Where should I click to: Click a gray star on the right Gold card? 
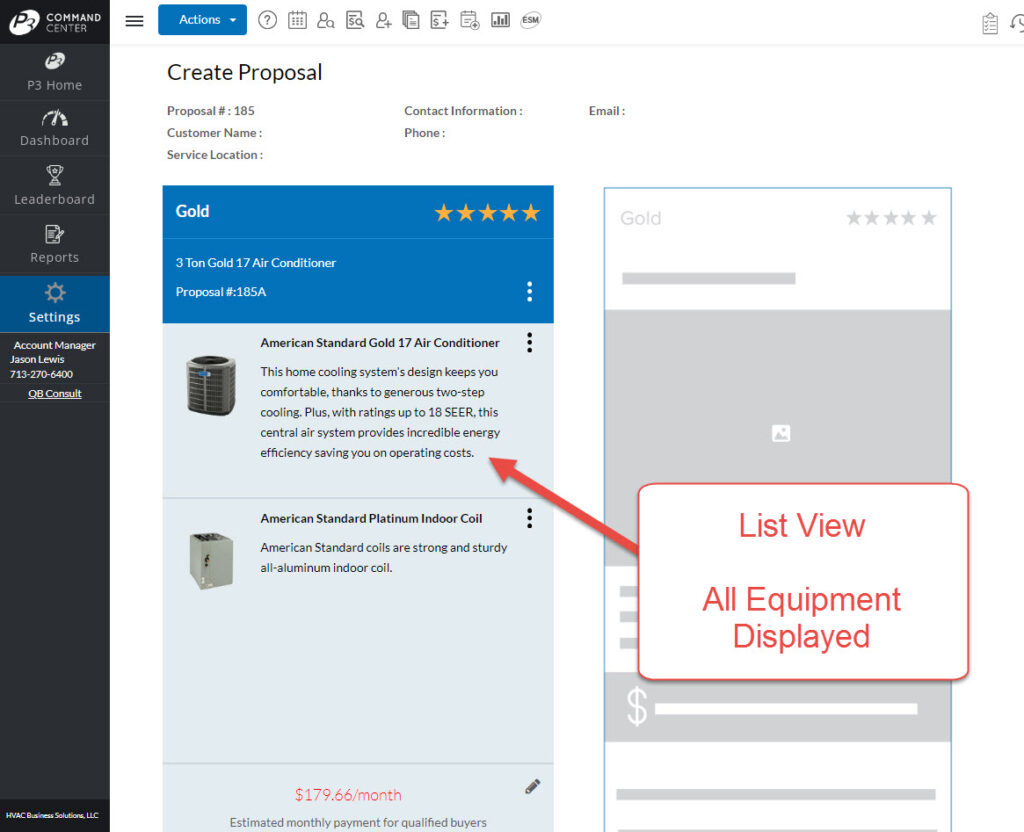click(x=891, y=216)
